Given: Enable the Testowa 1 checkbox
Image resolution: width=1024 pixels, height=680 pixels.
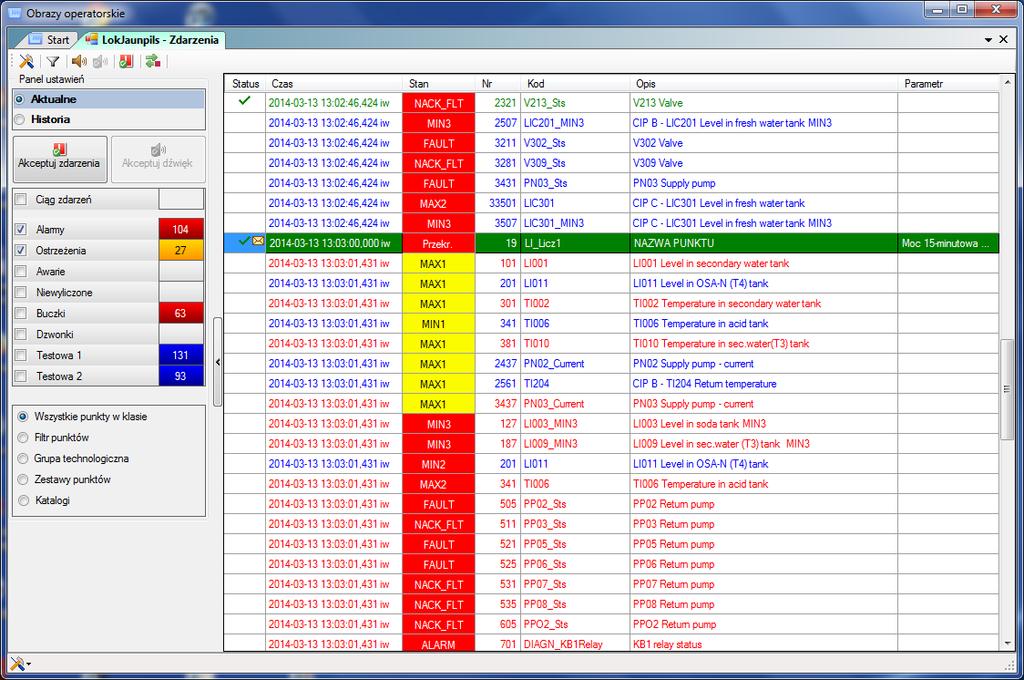Looking at the screenshot, I should pos(21,355).
